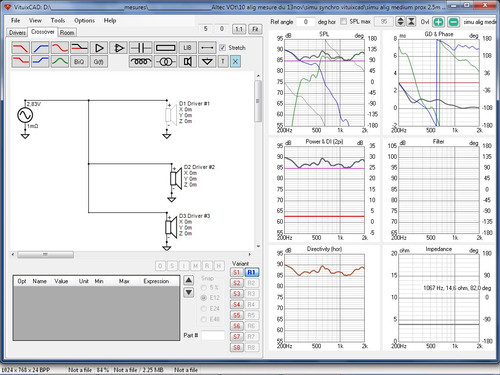Place a resistor component
500x375 pixels.
[166, 48]
